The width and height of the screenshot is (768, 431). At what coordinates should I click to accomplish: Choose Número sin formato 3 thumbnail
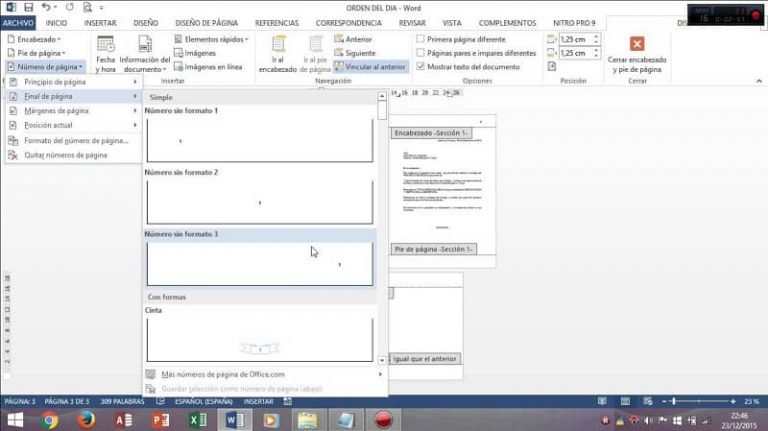click(x=260, y=263)
